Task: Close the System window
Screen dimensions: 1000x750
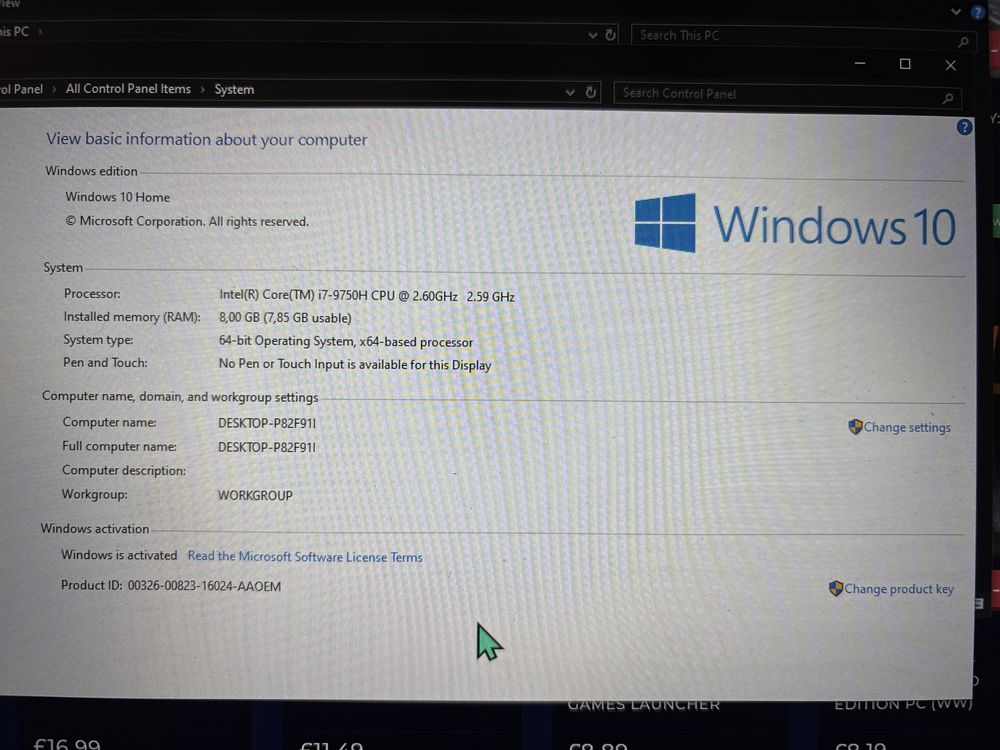Action: click(x=950, y=65)
